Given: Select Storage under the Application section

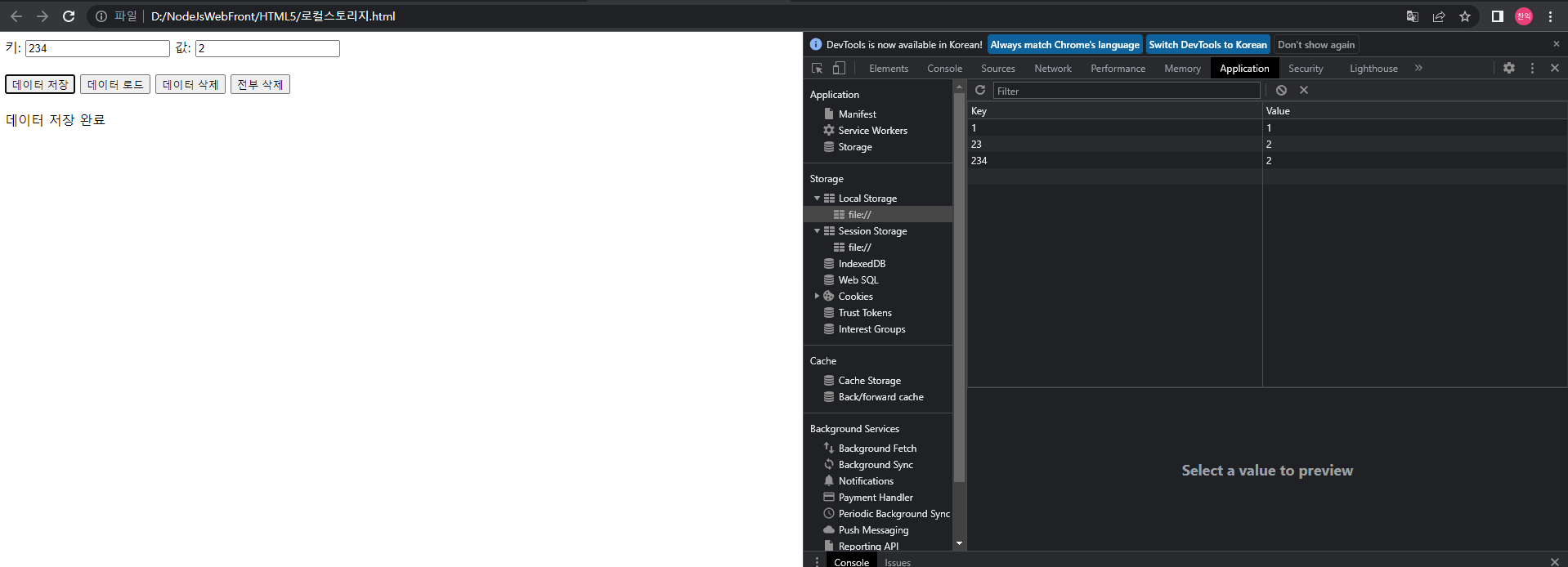Looking at the screenshot, I should 855,147.
